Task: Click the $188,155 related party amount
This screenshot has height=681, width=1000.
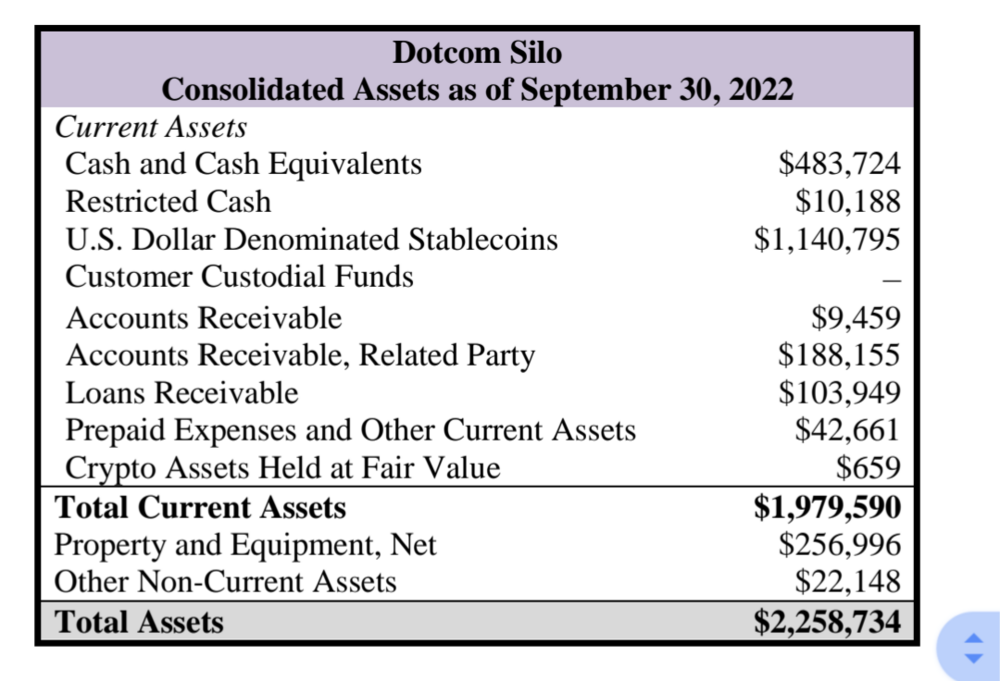Action: point(839,355)
